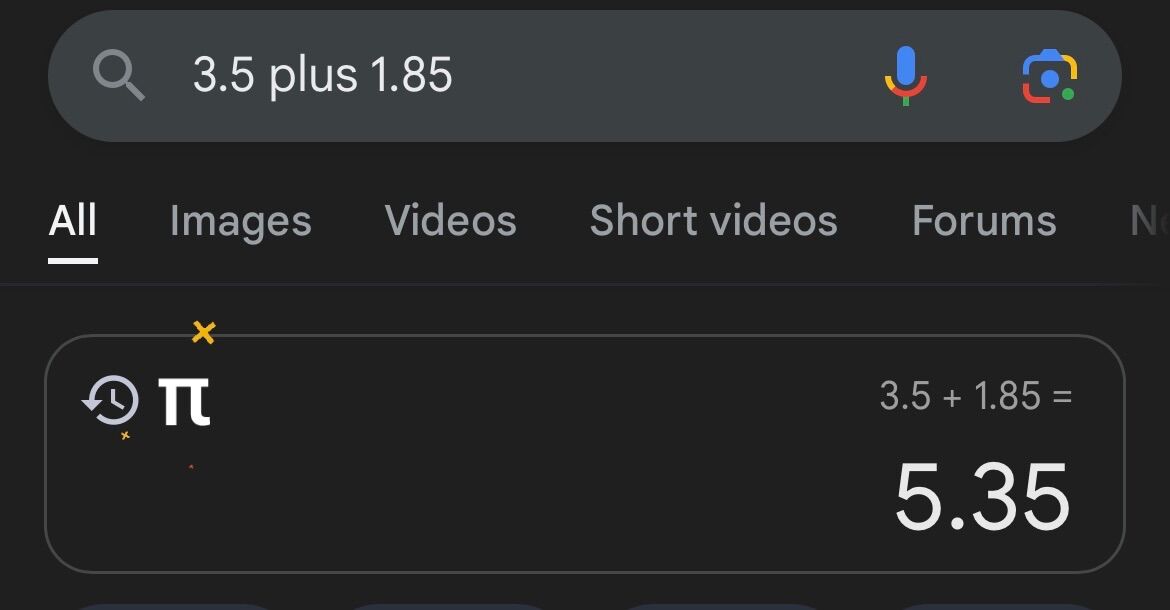
Task: Switch to the Images tab
Action: pyautogui.click(x=240, y=221)
